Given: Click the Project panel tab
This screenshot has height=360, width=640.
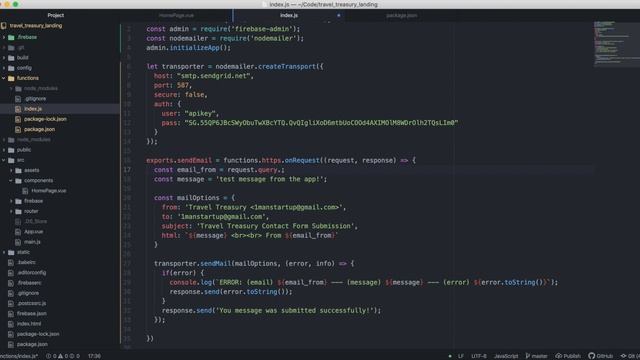Looking at the screenshot, I should (x=56, y=15).
